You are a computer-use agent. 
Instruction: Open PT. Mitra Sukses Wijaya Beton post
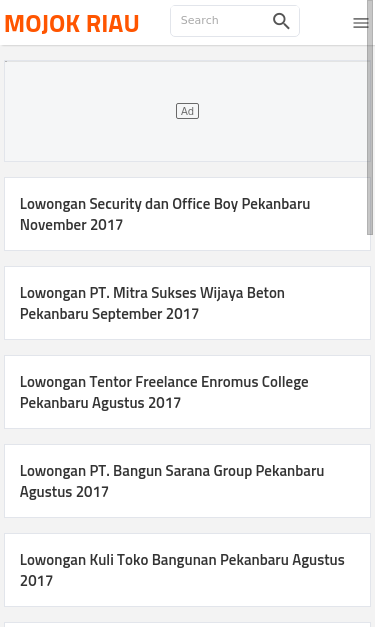[x=188, y=303]
